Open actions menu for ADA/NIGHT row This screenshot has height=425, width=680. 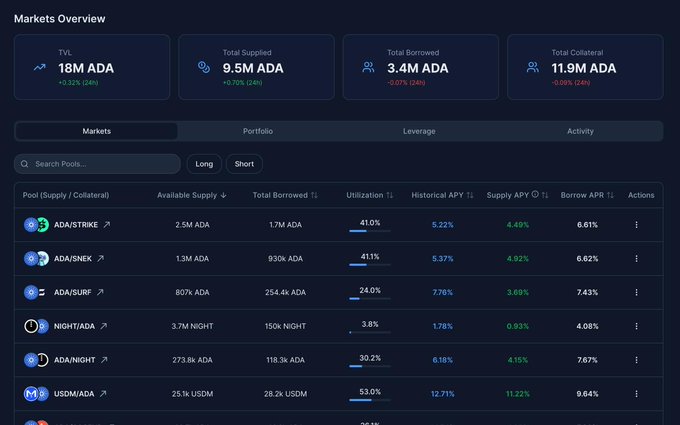[x=636, y=360]
